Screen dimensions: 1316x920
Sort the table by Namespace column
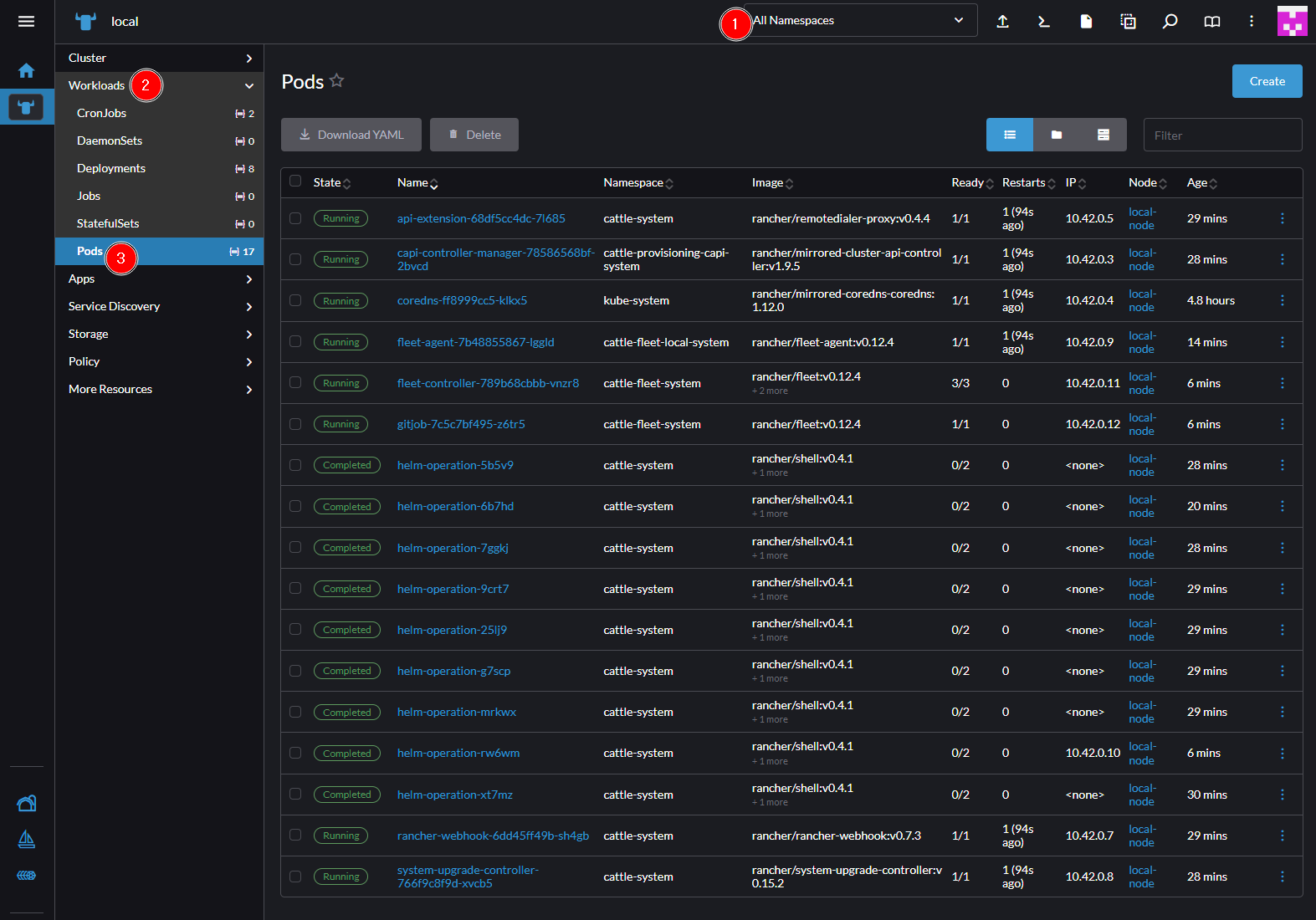coord(638,182)
